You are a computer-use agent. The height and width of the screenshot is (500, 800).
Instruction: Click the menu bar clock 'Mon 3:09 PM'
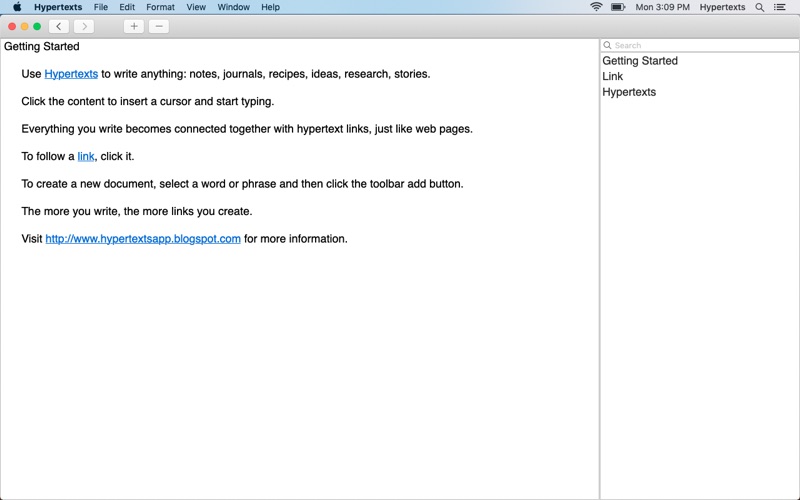tap(662, 7)
